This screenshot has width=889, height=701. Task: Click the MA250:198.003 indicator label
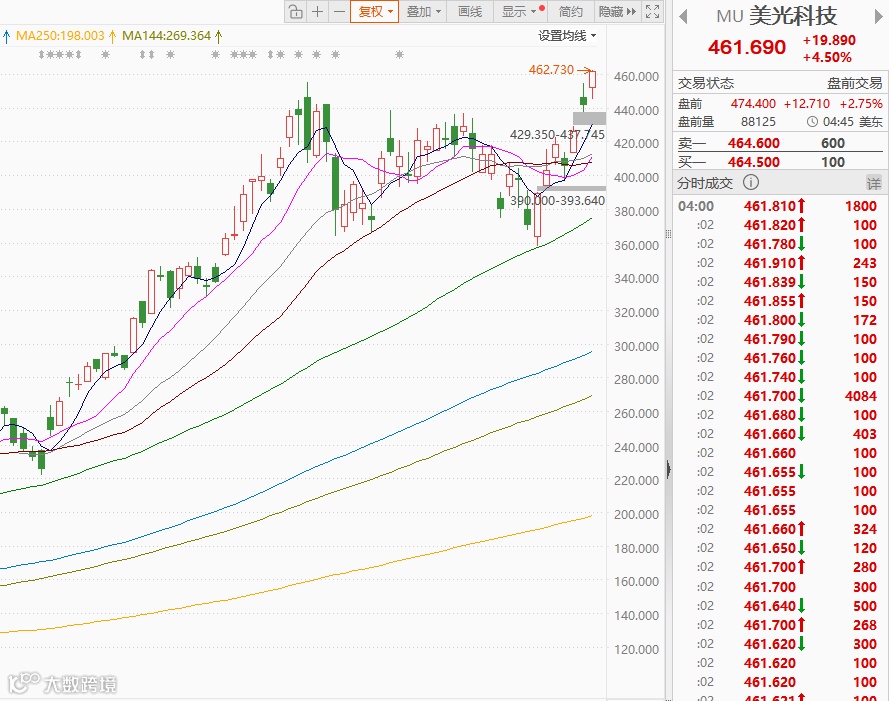(60, 36)
